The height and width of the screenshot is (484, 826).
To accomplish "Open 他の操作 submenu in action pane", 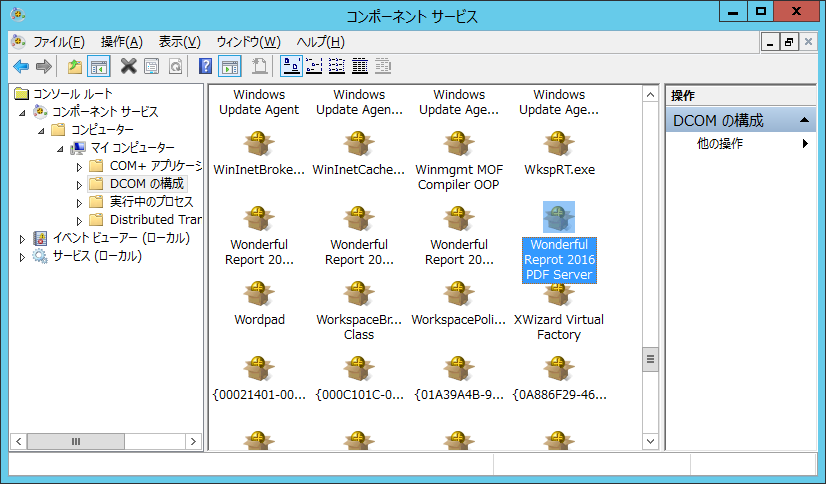I will [741, 143].
